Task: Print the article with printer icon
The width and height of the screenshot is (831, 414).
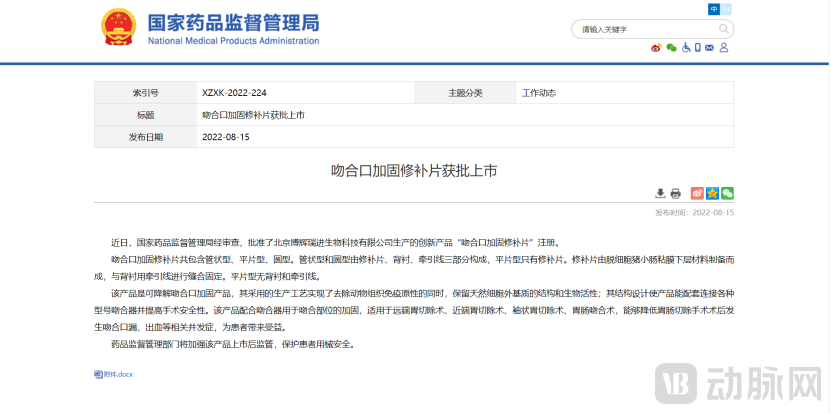Action: [x=675, y=193]
